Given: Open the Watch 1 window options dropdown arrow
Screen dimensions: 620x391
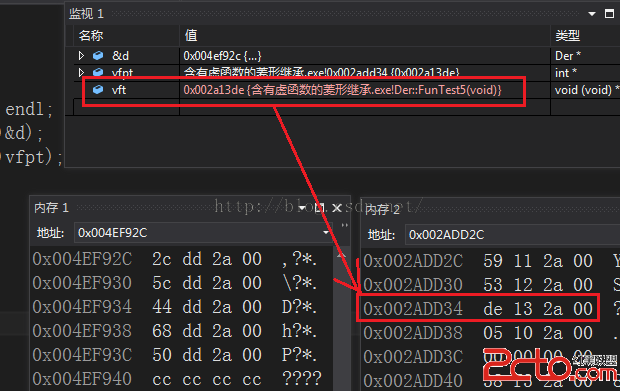Looking at the screenshot, I should 592,14.
